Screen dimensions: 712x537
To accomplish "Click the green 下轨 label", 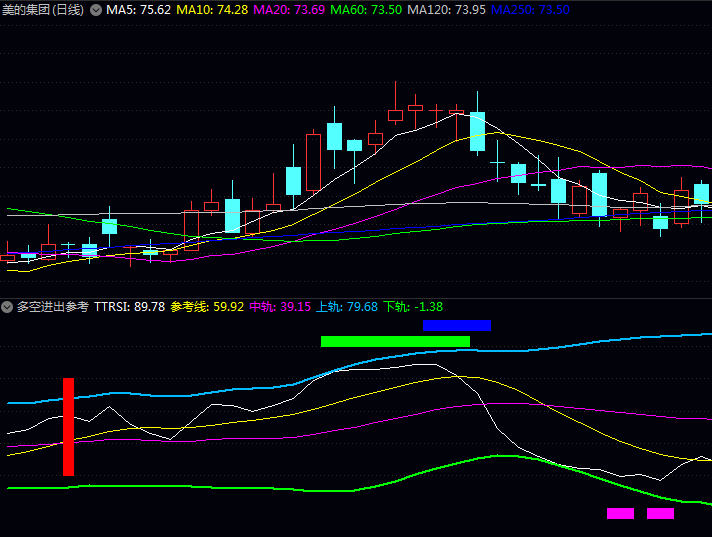I will [413, 307].
